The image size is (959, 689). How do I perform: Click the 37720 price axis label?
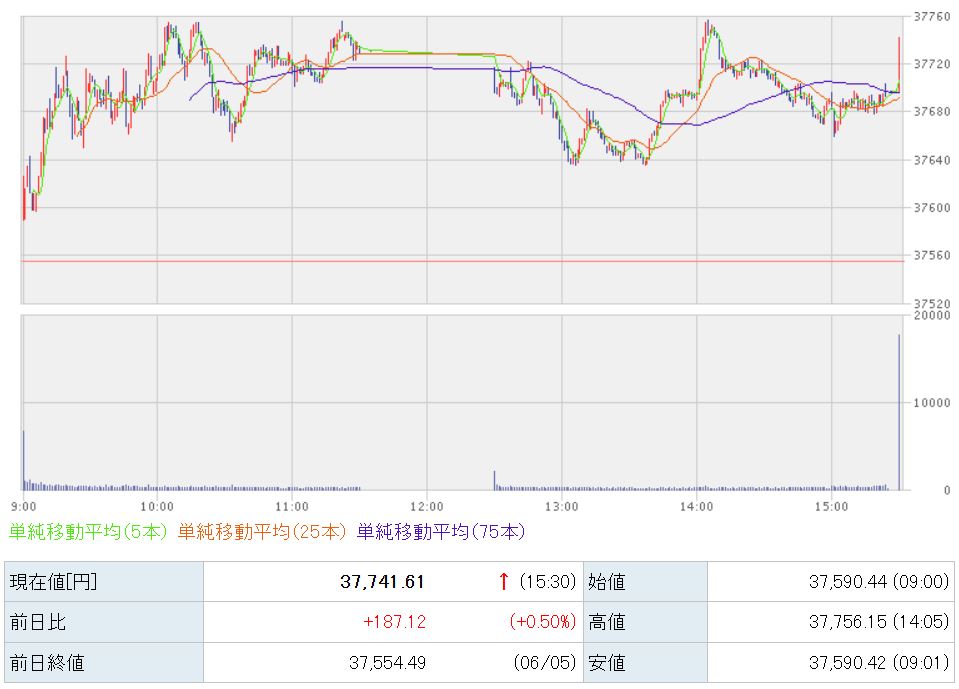coord(932,64)
